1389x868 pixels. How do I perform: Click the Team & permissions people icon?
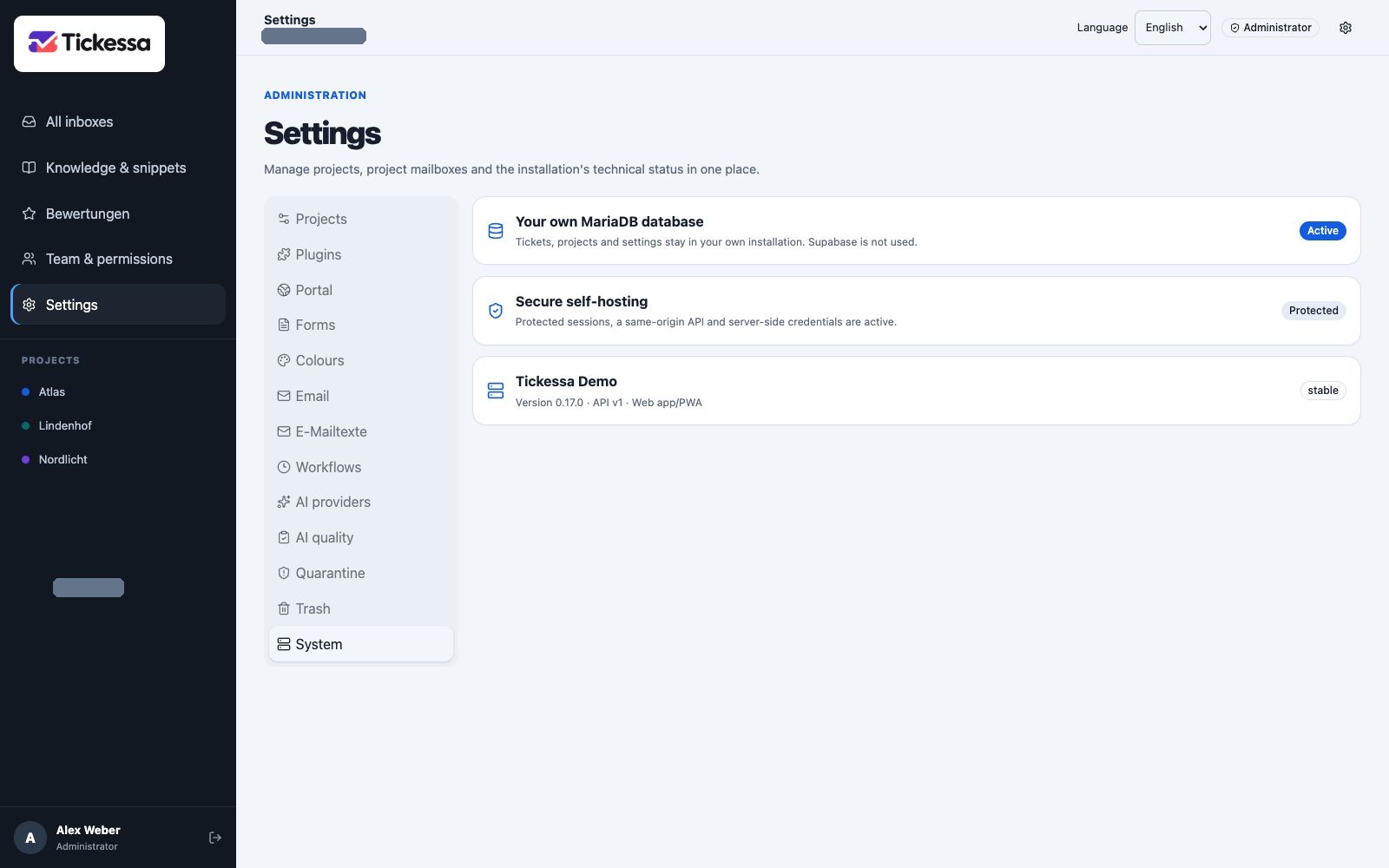coord(29,259)
